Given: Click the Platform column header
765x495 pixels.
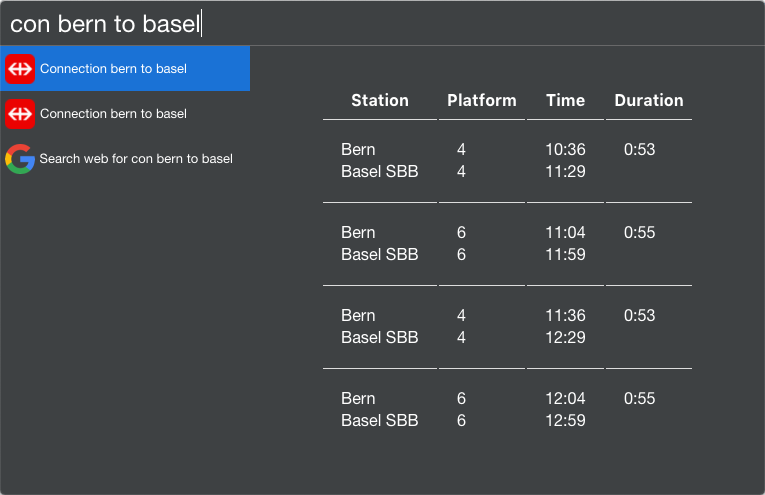Looking at the screenshot, I should pyautogui.click(x=482, y=101).
